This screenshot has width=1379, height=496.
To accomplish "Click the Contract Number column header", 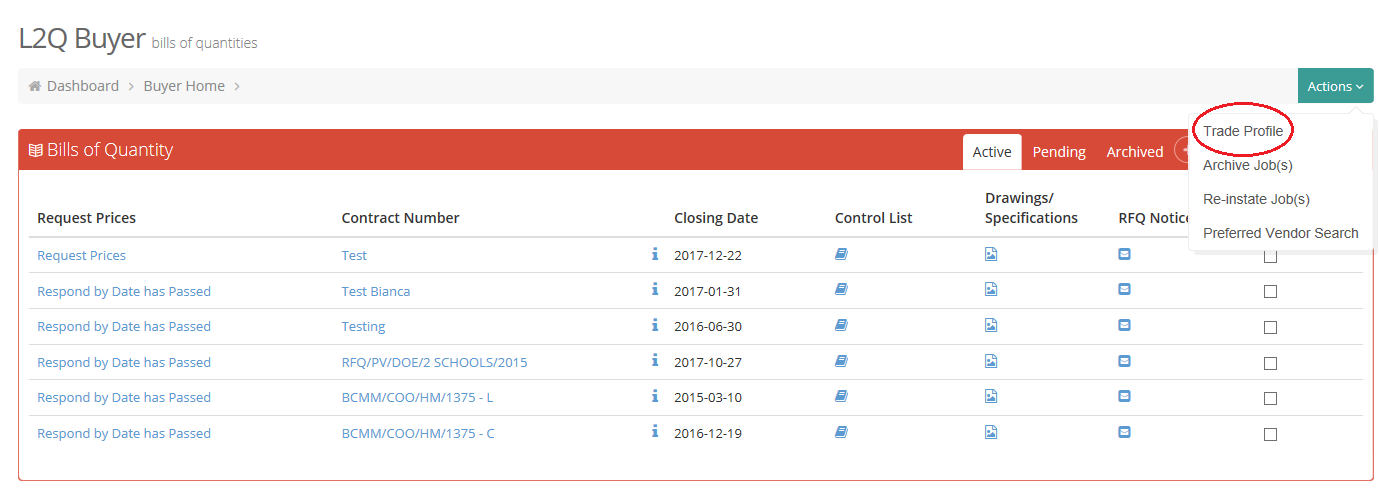I will (x=400, y=217).
